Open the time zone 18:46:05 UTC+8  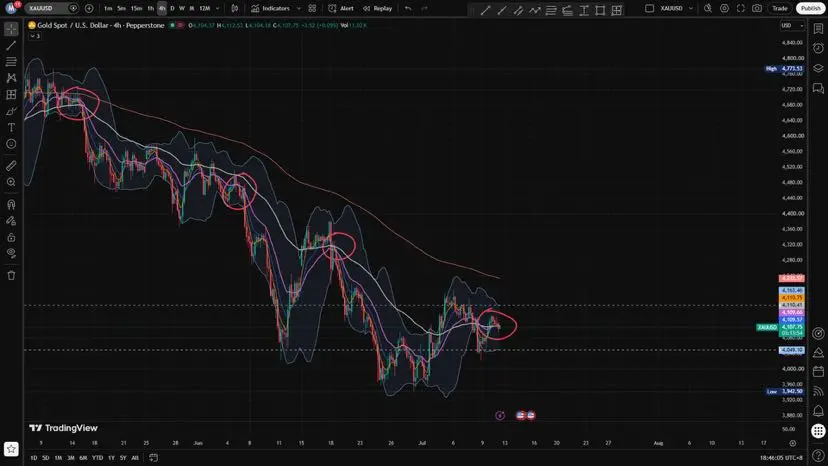(x=781, y=458)
